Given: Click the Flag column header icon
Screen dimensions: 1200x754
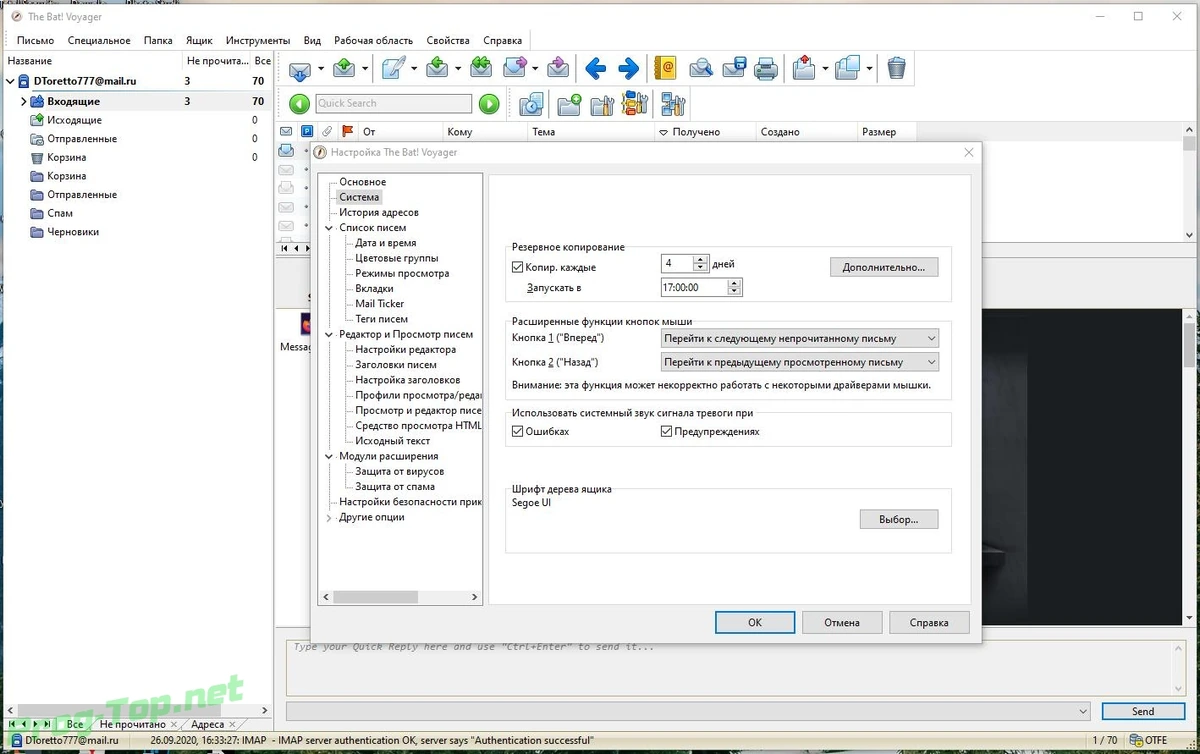Looking at the screenshot, I should point(348,131).
